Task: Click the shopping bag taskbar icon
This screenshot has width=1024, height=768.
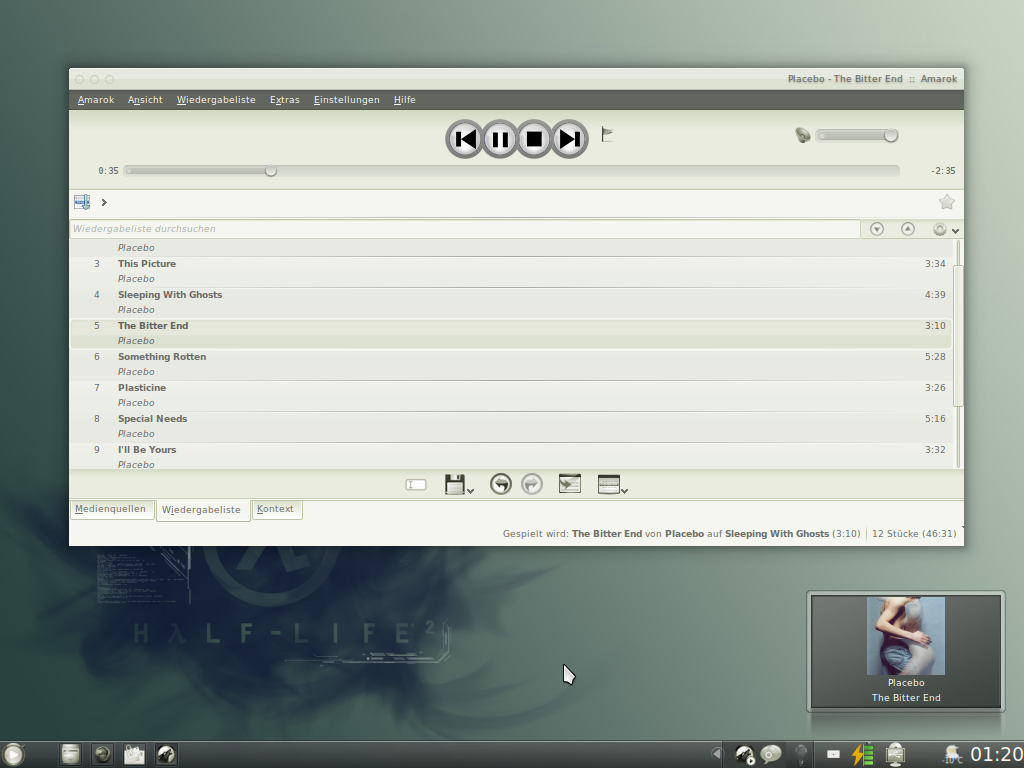Action: pyautogui.click(x=134, y=754)
